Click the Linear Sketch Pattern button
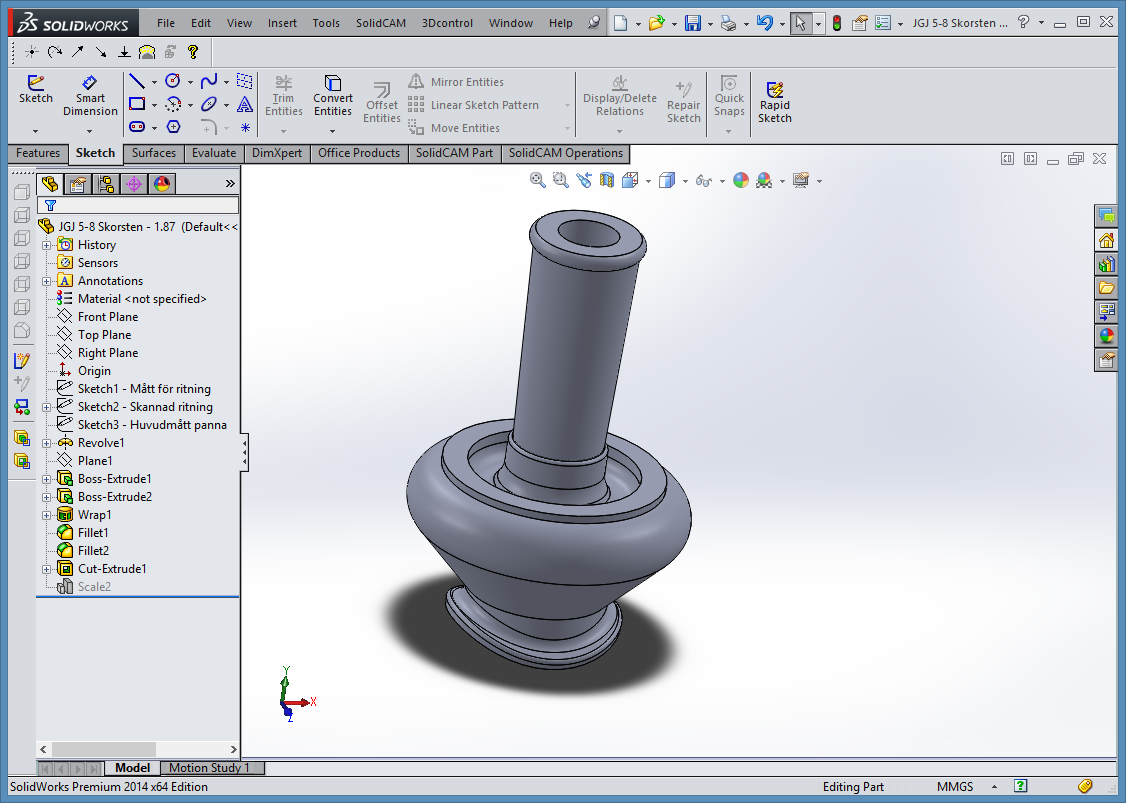 pos(474,105)
